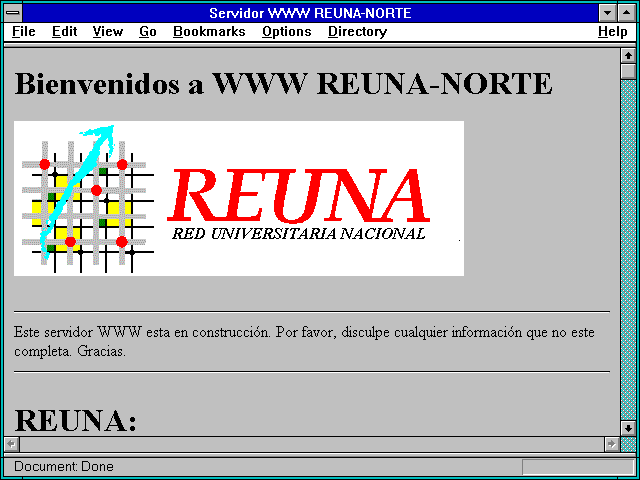
Task: Click the 'Bienvenidos a WWW REUNA-NORTE' heading
Action: [283, 84]
